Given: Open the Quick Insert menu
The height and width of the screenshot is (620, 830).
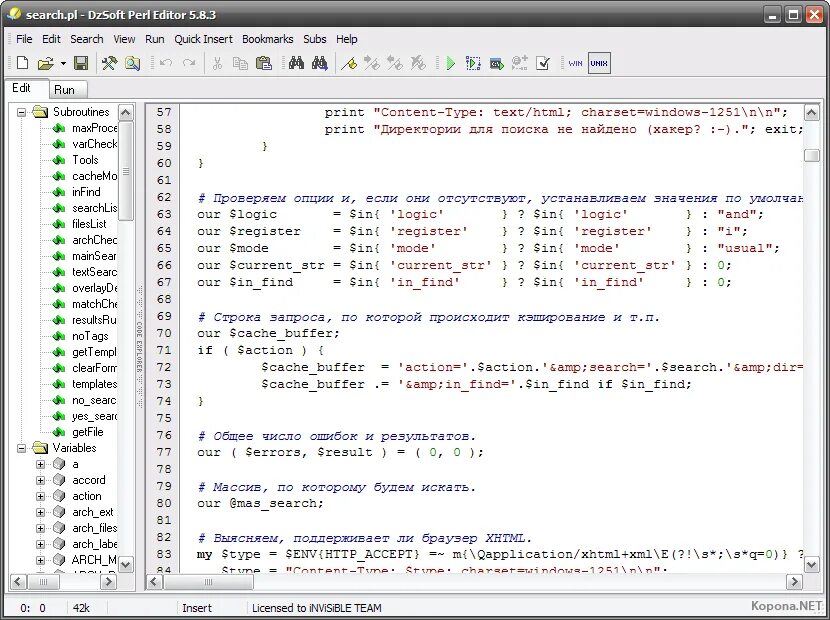Looking at the screenshot, I should [203, 39].
